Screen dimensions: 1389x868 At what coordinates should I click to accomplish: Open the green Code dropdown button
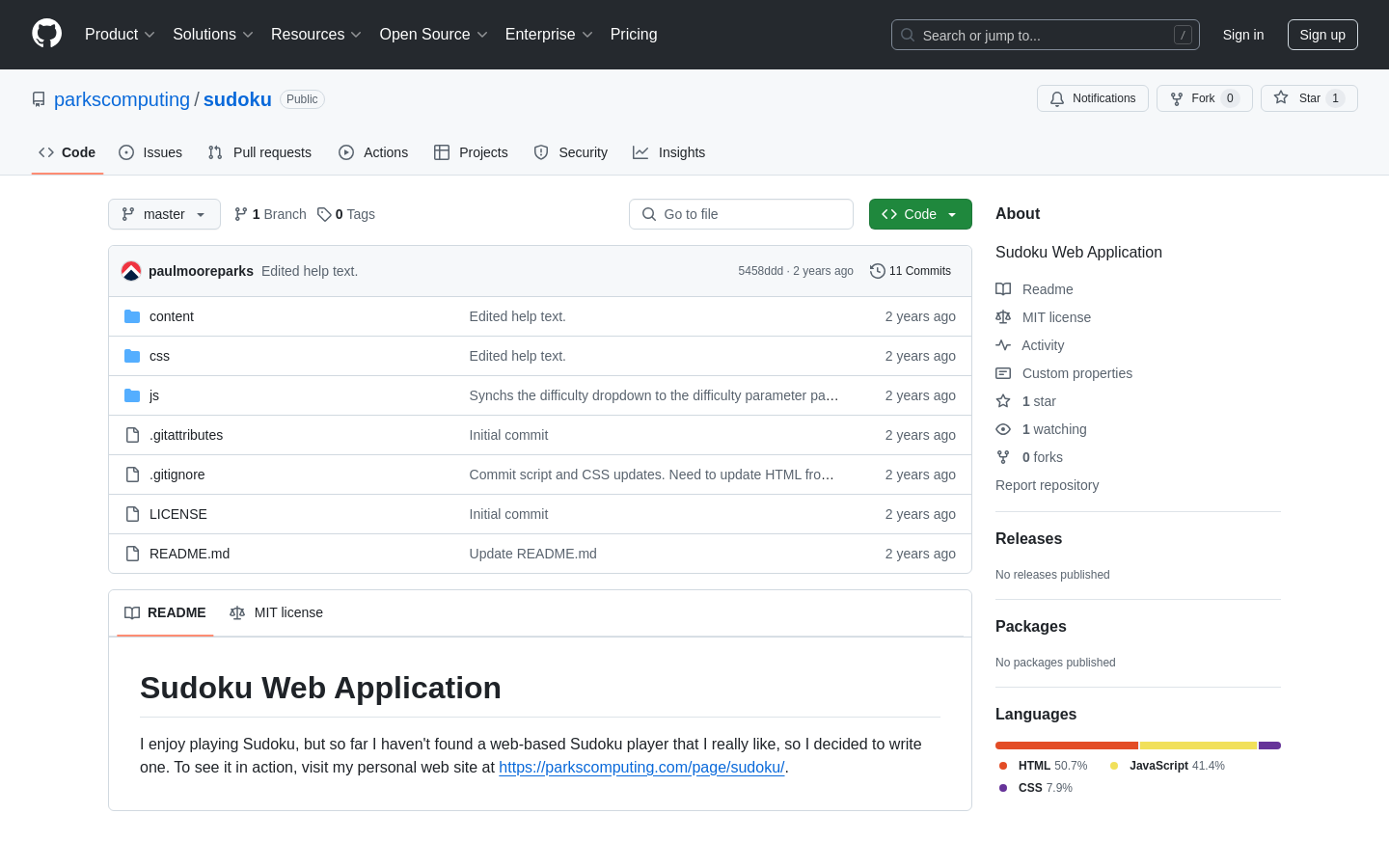[x=920, y=214]
